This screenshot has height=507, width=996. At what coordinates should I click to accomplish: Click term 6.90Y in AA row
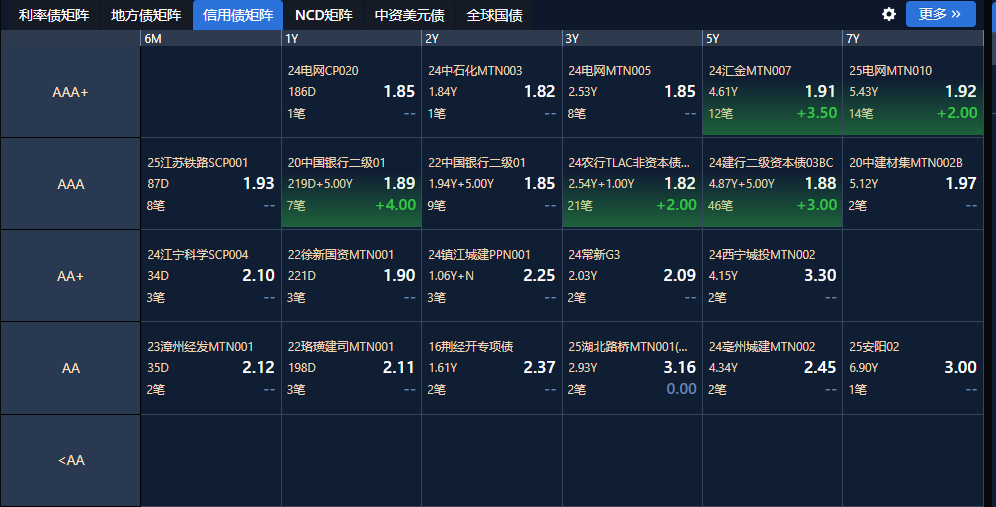click(863, 368)
